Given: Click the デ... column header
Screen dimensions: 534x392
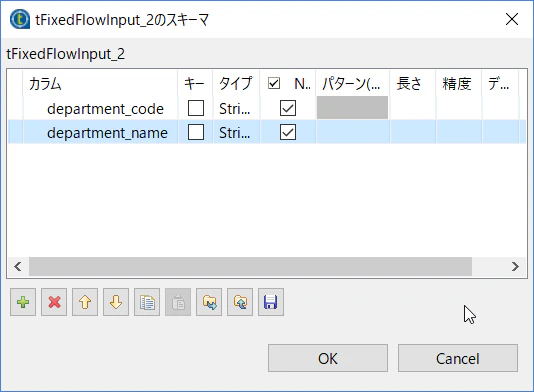Looking at the screenshot, I should pos(500,83).
